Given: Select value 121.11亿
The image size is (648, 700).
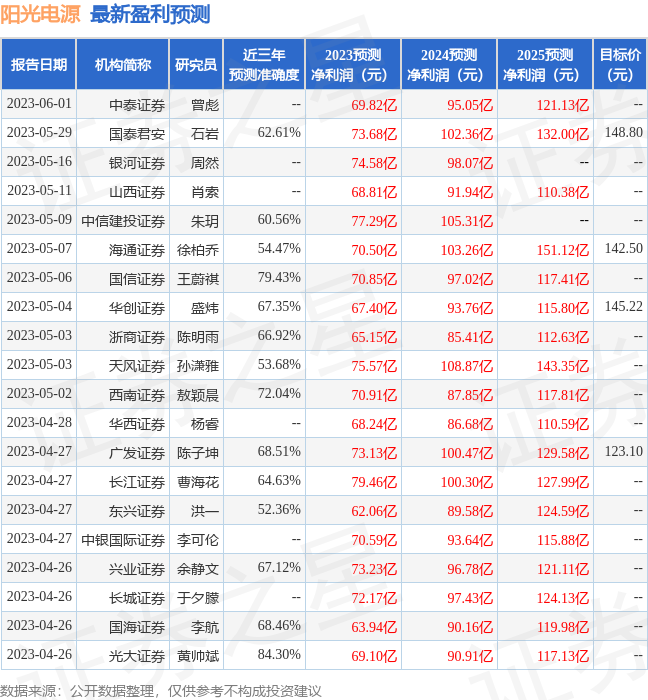Looking at the screenshot, I should (x=563, y=570).
